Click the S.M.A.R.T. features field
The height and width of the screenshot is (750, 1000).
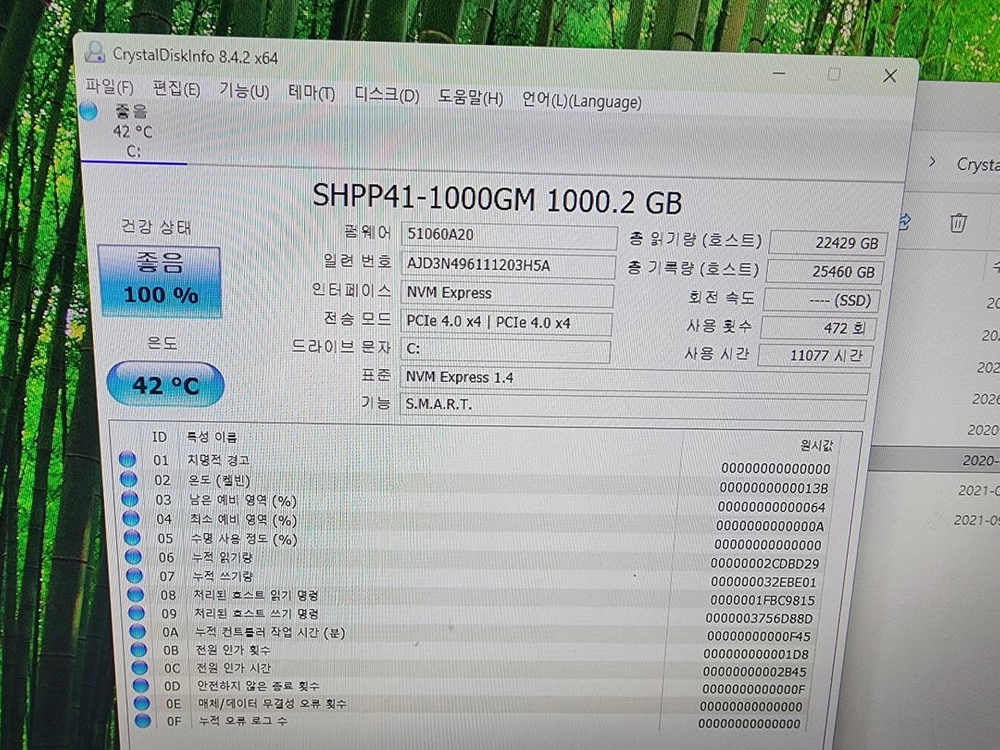(x=633, y=406)
